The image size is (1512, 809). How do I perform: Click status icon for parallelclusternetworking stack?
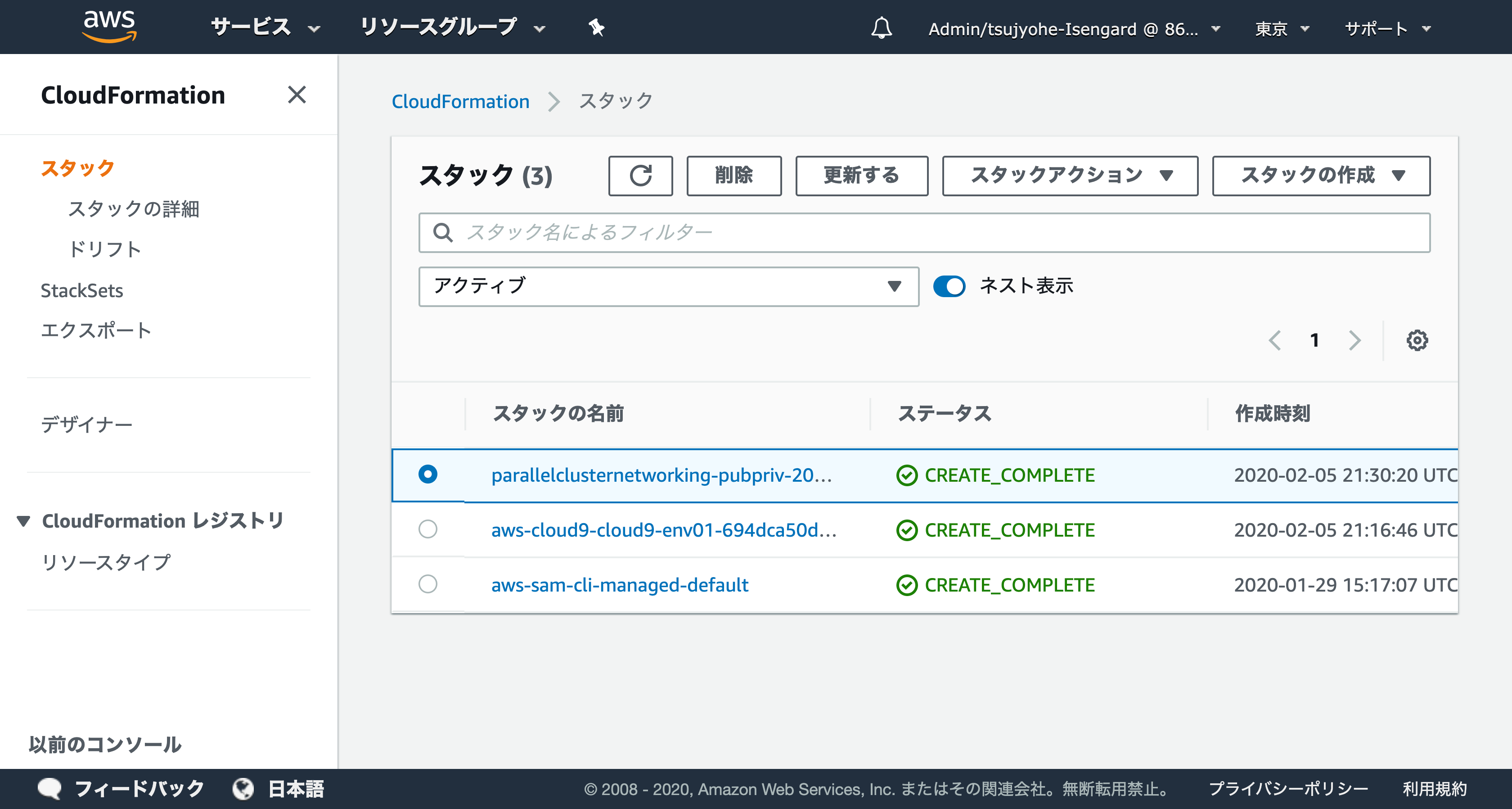tap(907, 475)
